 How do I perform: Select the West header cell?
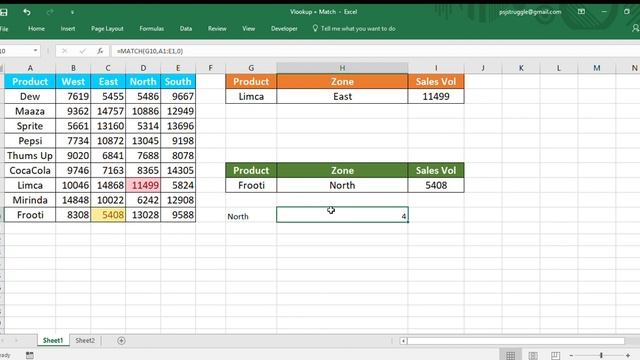click(x=73, y=81)
